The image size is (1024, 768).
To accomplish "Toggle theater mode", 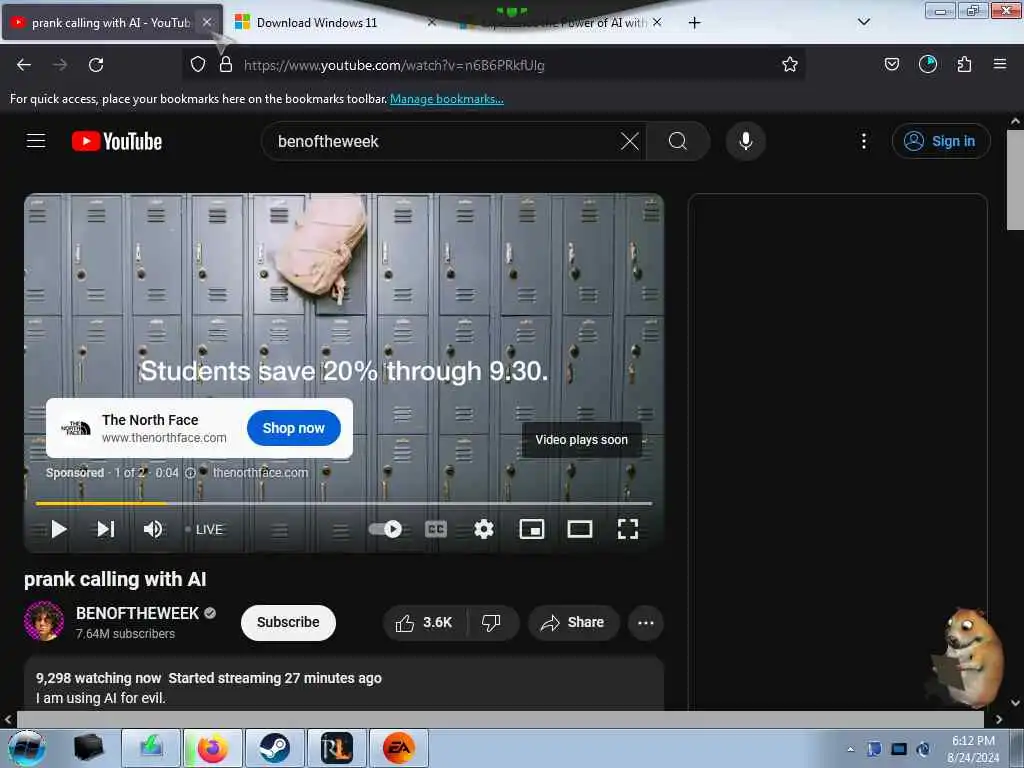I will tap(580, 529).
